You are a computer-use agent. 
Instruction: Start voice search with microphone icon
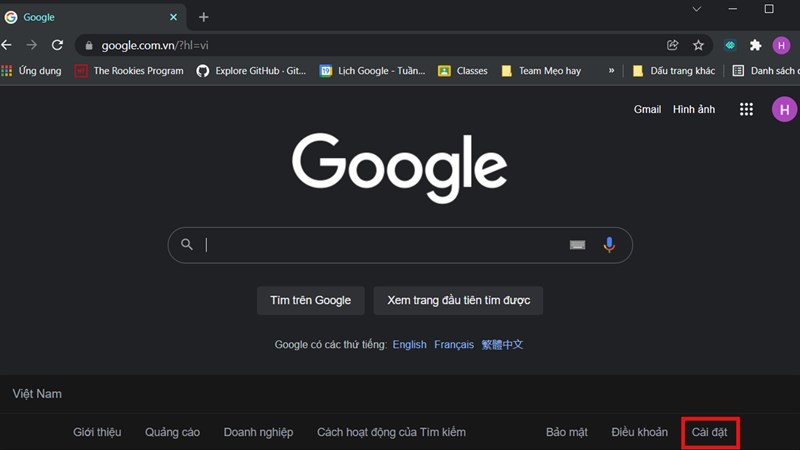[609, 244]
